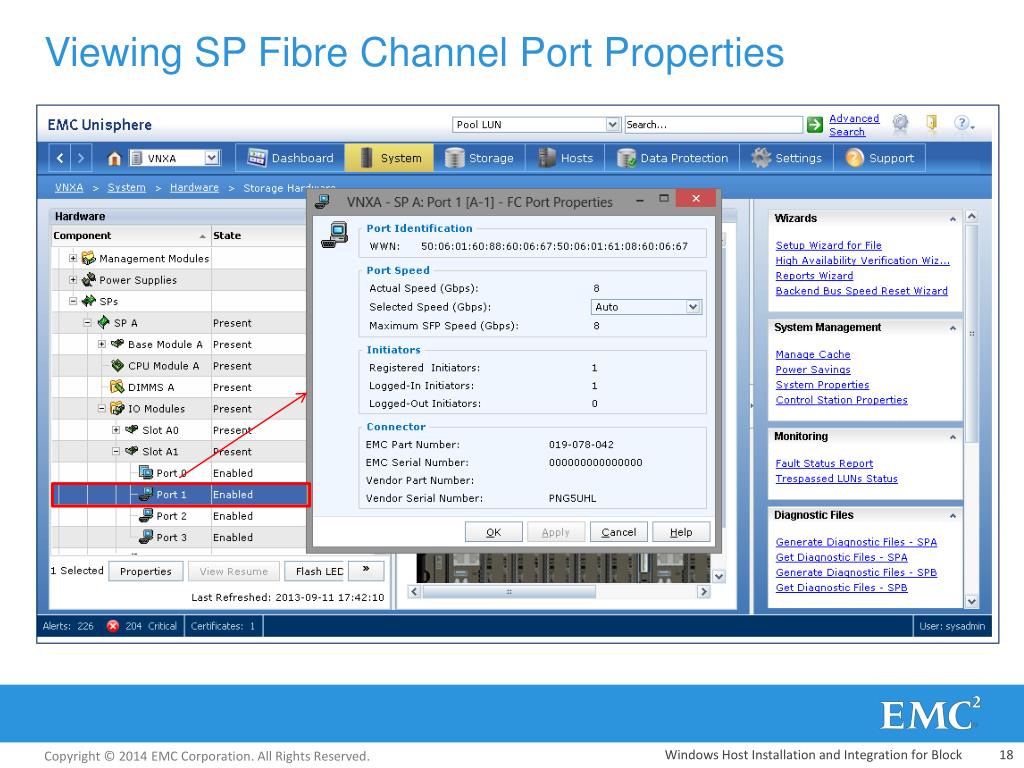
Task: Click the Power Supplies component icon
Action: [x=89, y=280]
